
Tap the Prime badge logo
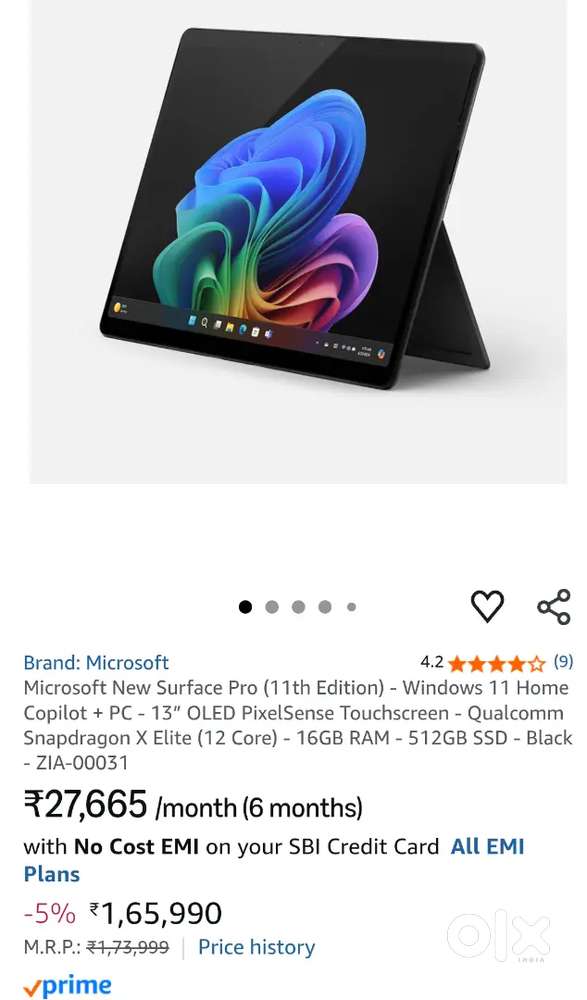coord(67,985)
